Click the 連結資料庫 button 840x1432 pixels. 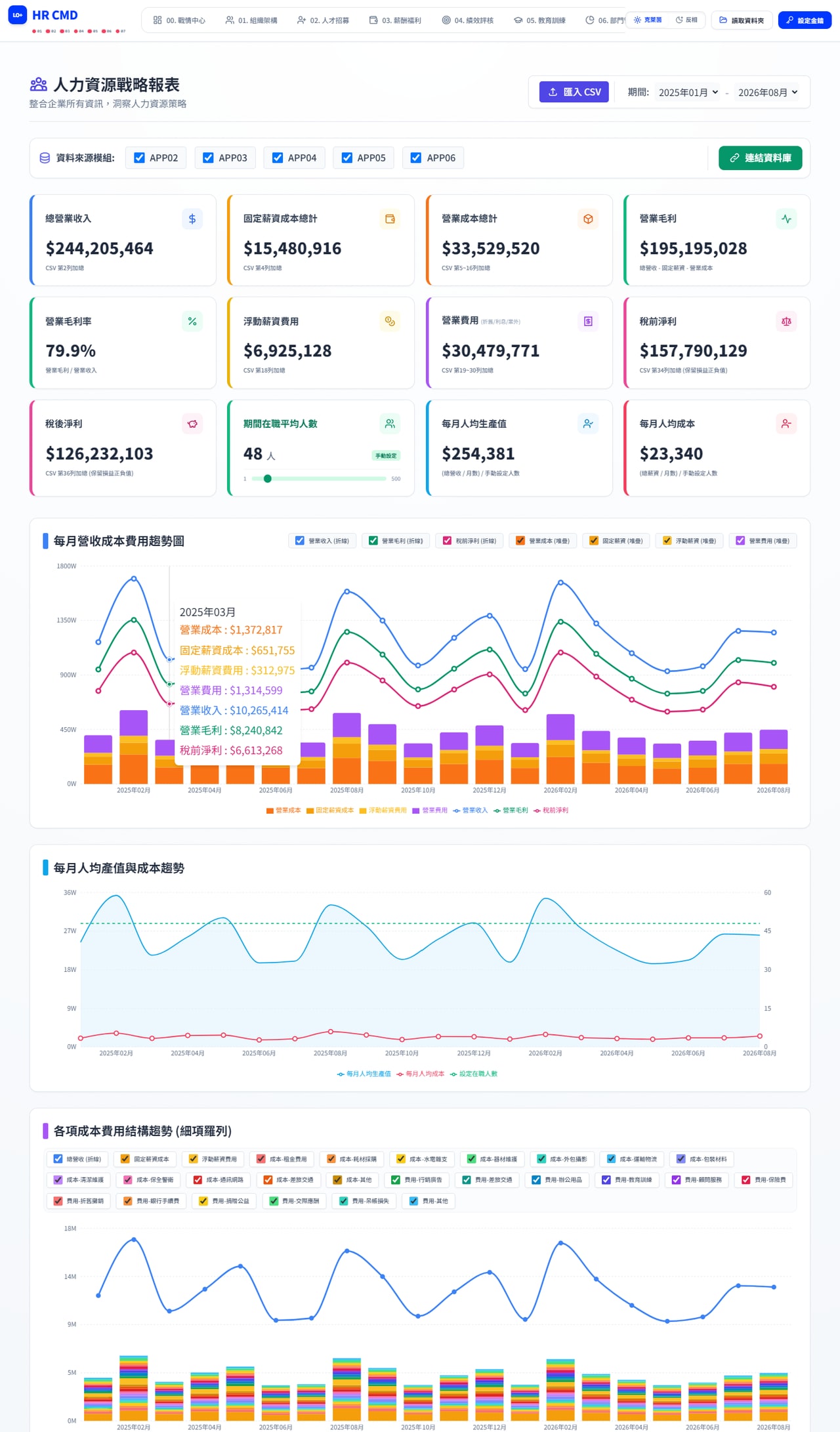pyautogui.click(x=760, y=158)
